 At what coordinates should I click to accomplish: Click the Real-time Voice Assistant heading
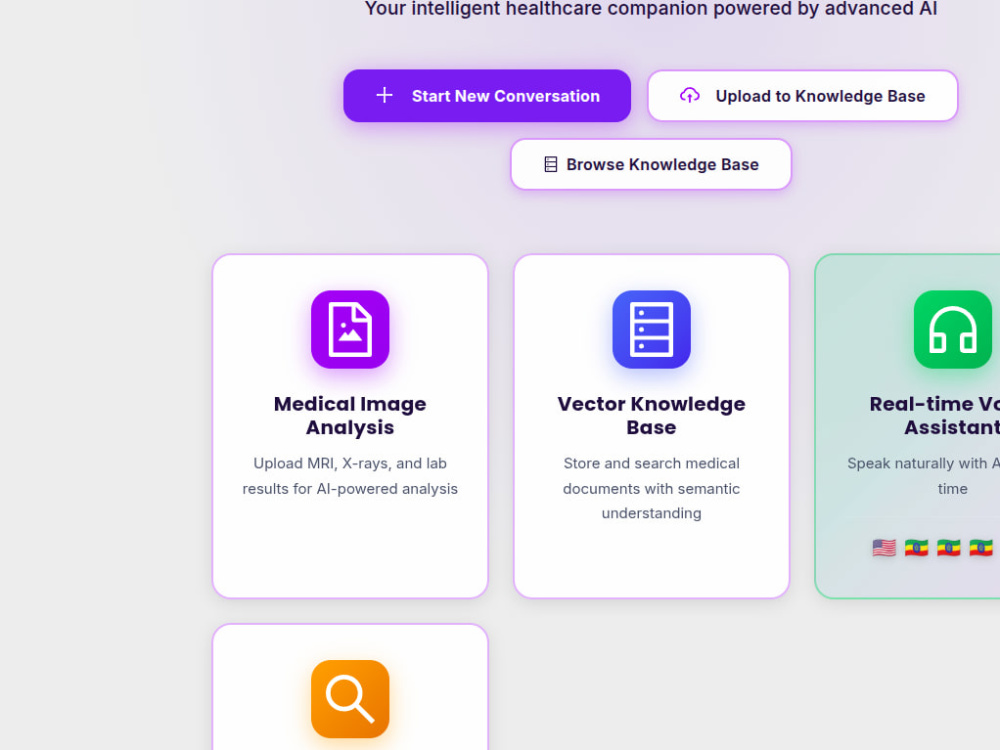pos(935,415)
